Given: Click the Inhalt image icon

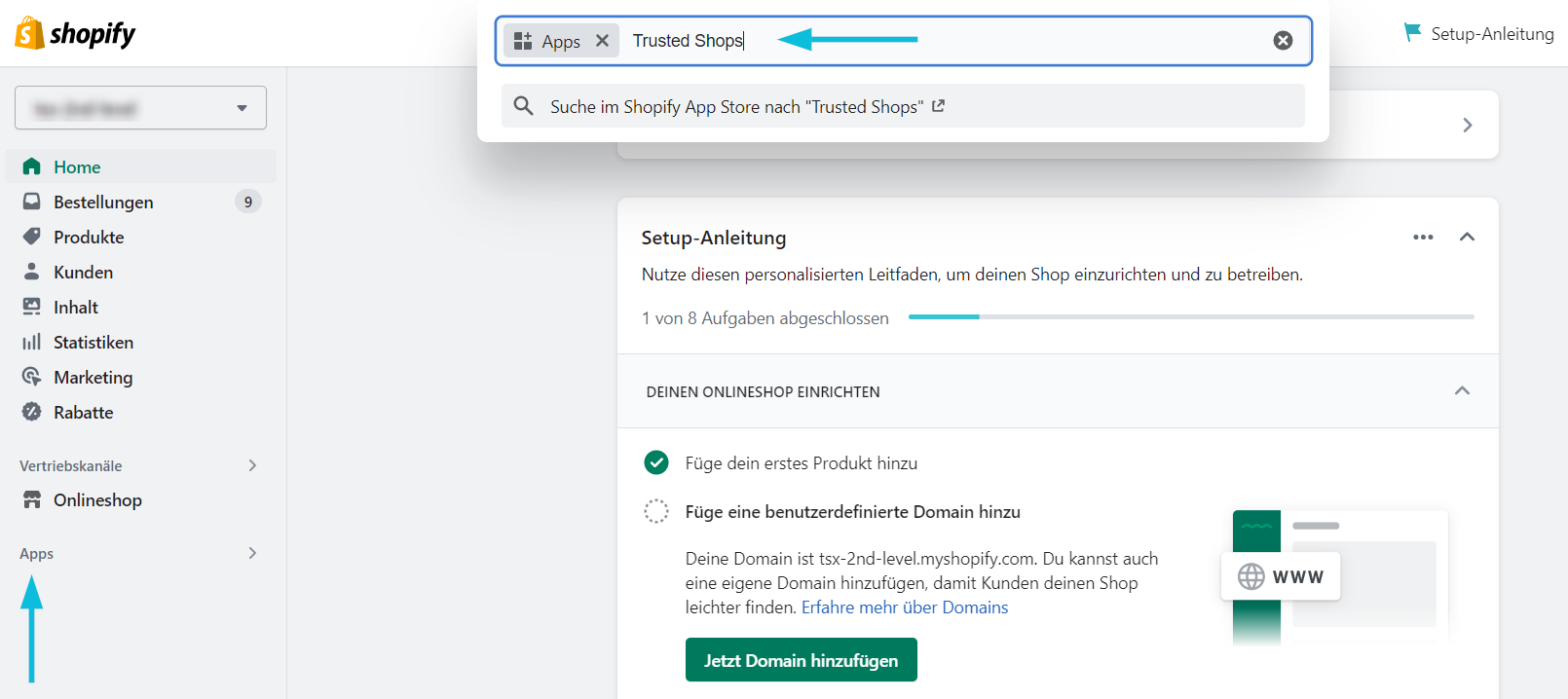Looking at the screenshot, I should coord(32,307).
